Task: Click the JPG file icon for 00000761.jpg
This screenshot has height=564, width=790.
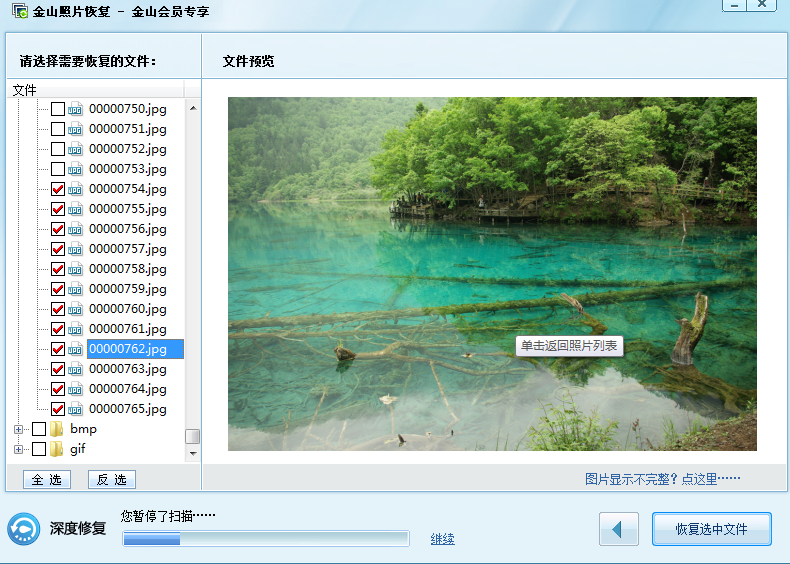Action: tap(75, 329)
